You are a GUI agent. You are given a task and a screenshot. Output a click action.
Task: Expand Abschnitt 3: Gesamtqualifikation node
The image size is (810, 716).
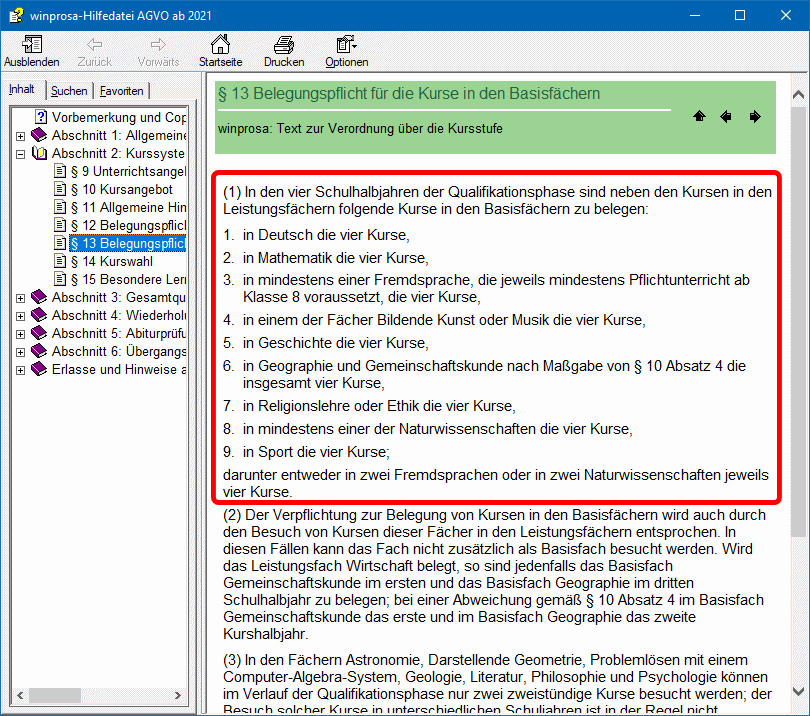pos(21,298)
